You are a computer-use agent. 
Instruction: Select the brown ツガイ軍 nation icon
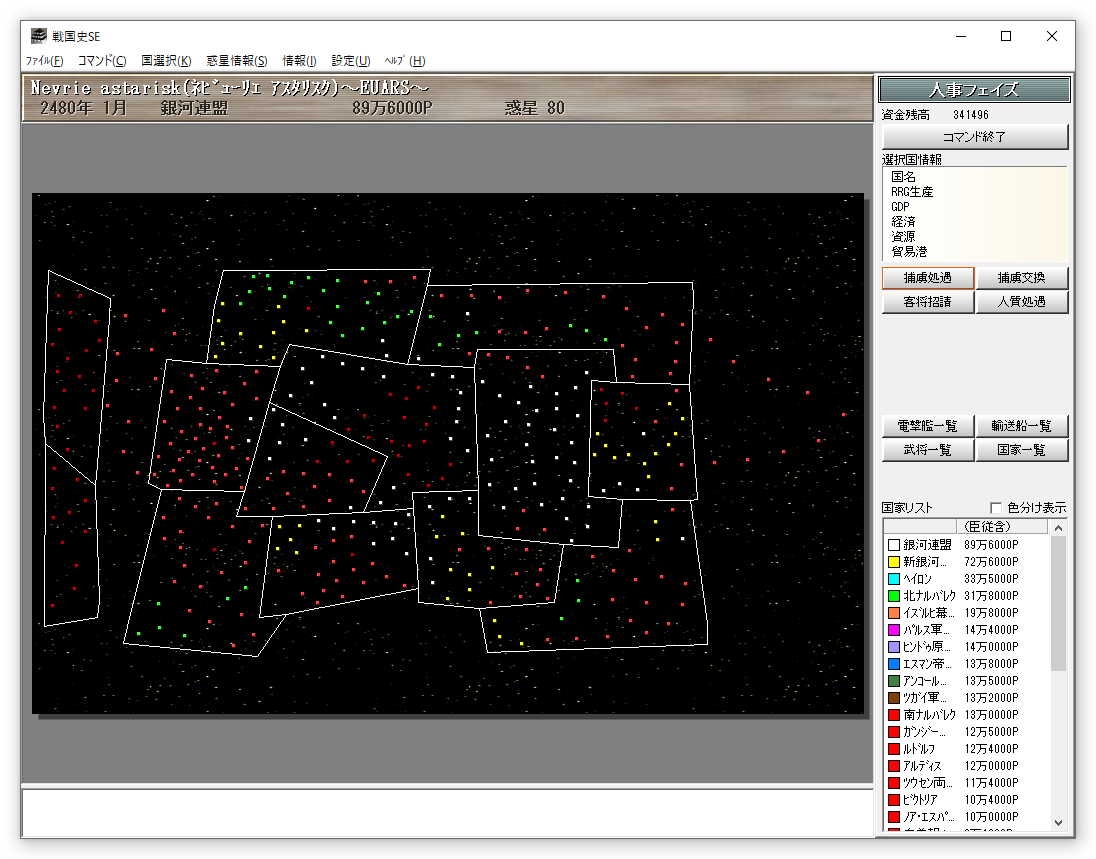click(894, 698)
